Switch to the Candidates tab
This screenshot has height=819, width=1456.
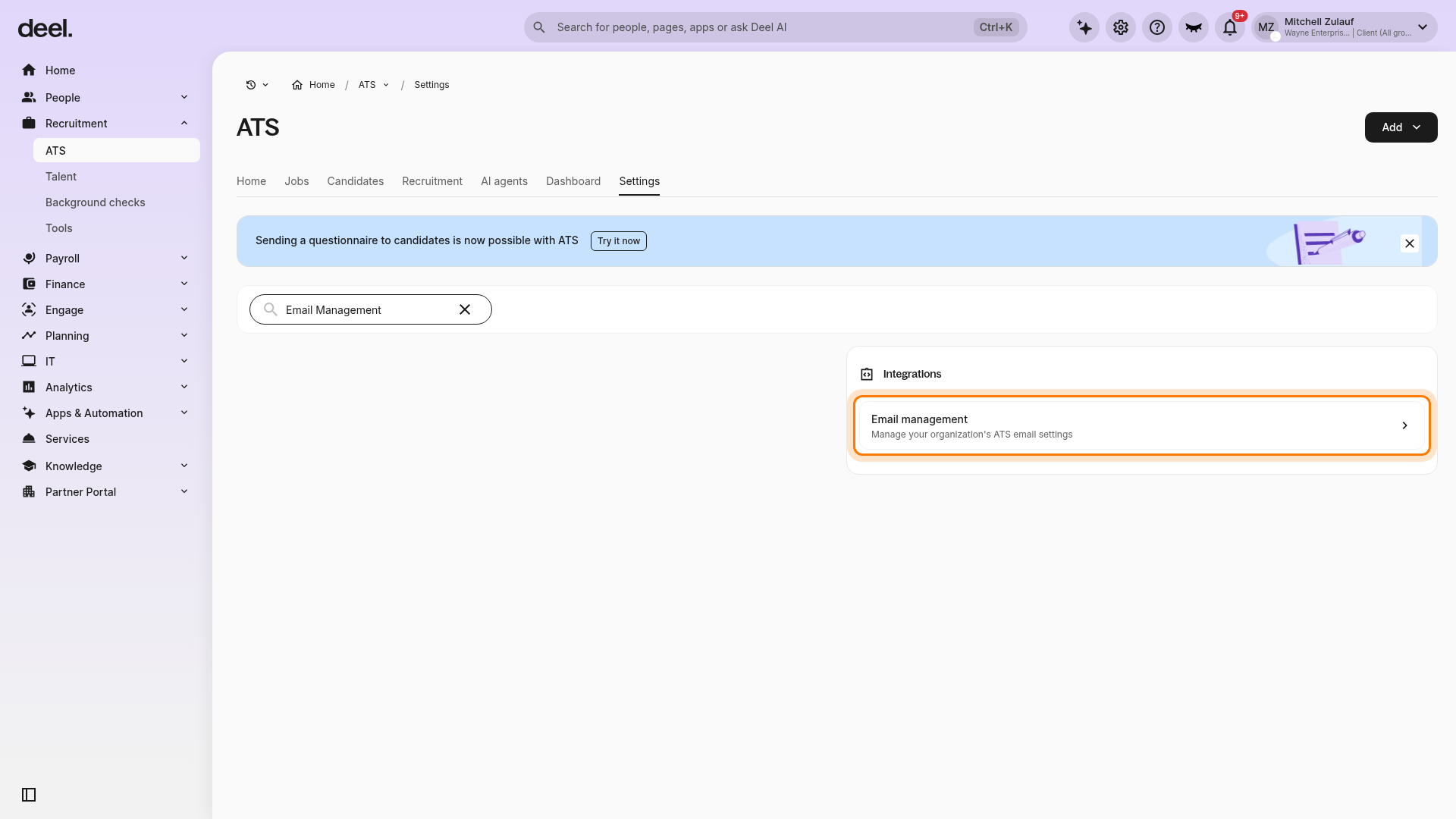355,181
